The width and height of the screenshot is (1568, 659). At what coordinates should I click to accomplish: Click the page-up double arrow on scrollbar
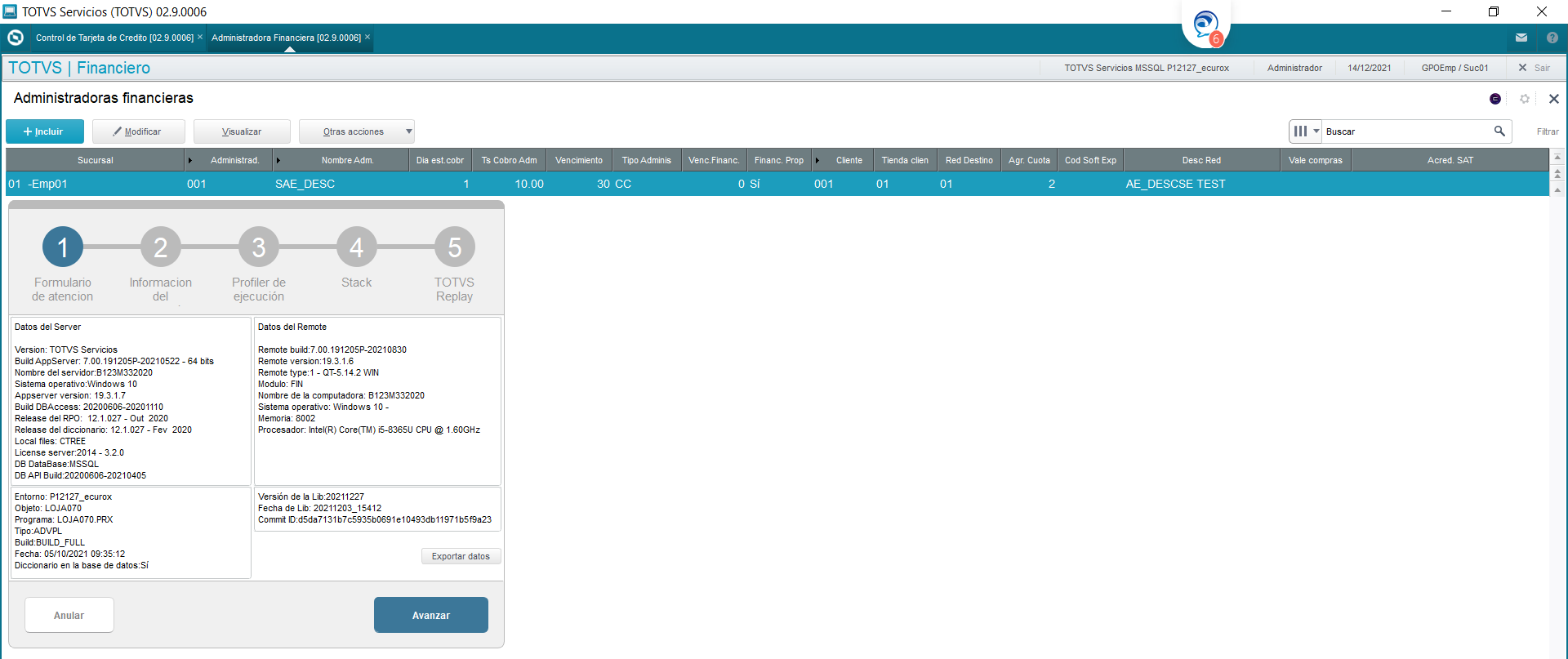pyautogui.click(x=1557, y=173)
